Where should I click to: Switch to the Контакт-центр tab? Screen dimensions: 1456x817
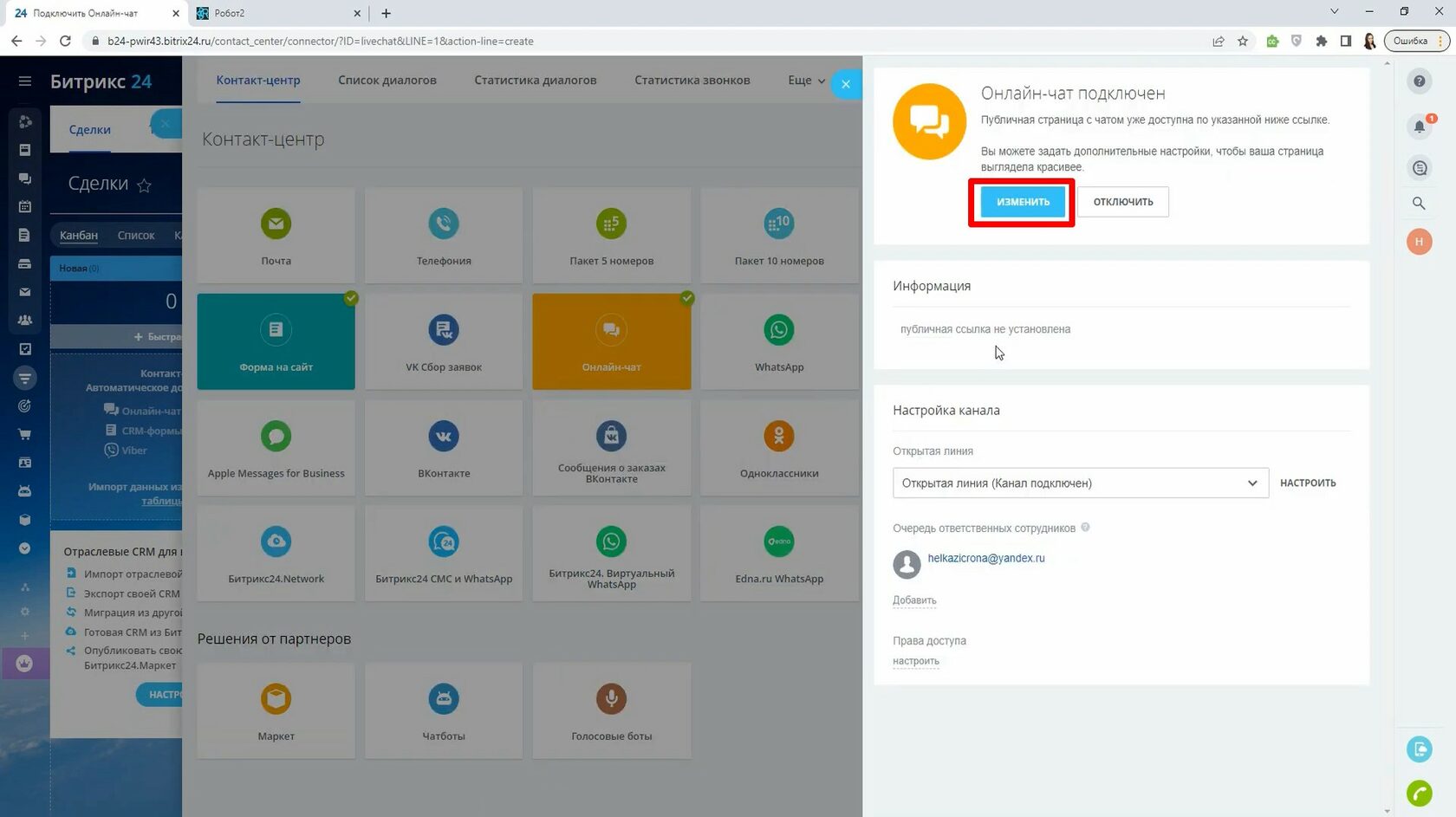[x=258, y=81]
